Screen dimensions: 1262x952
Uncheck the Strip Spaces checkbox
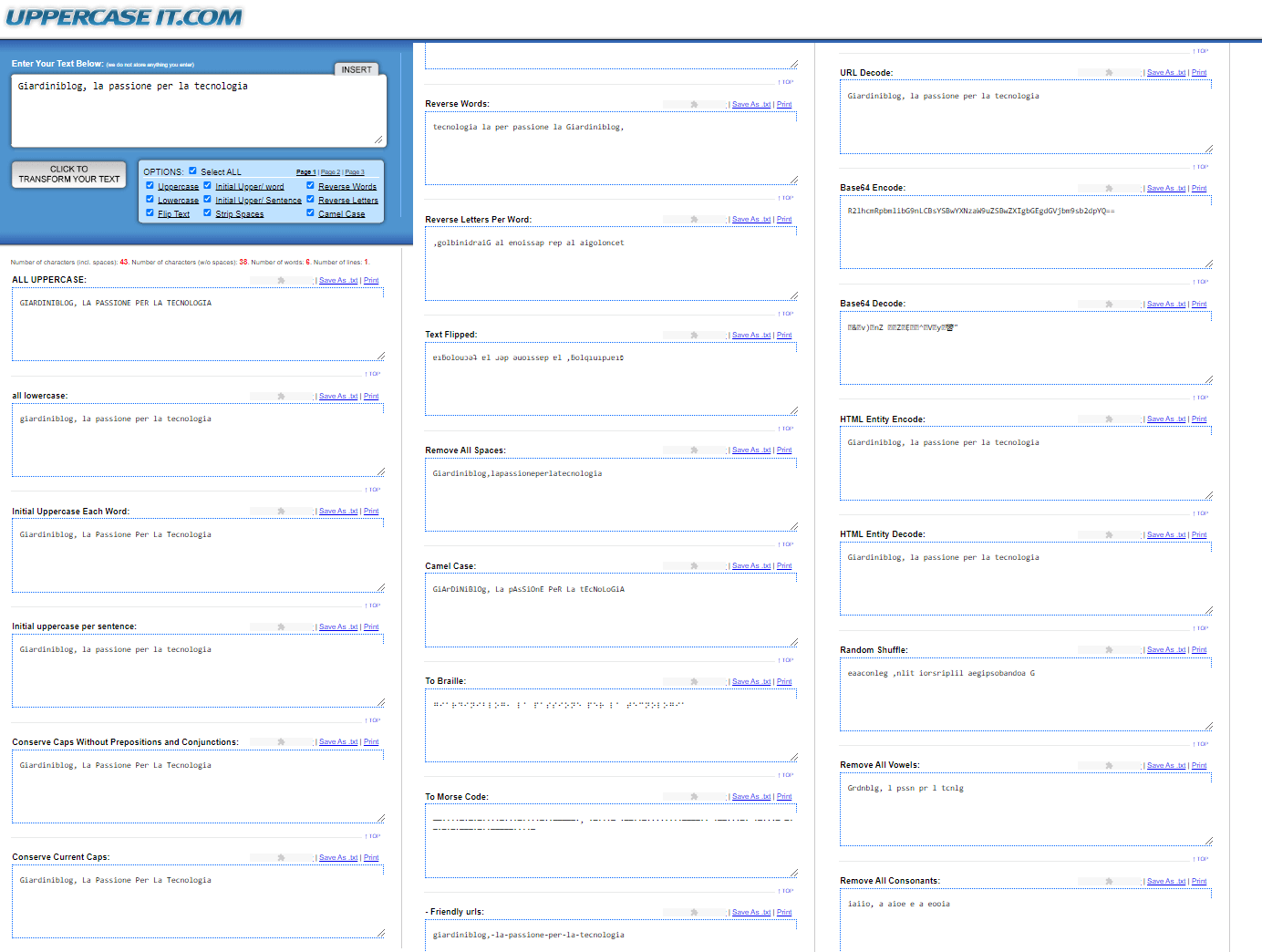[207, 212]
